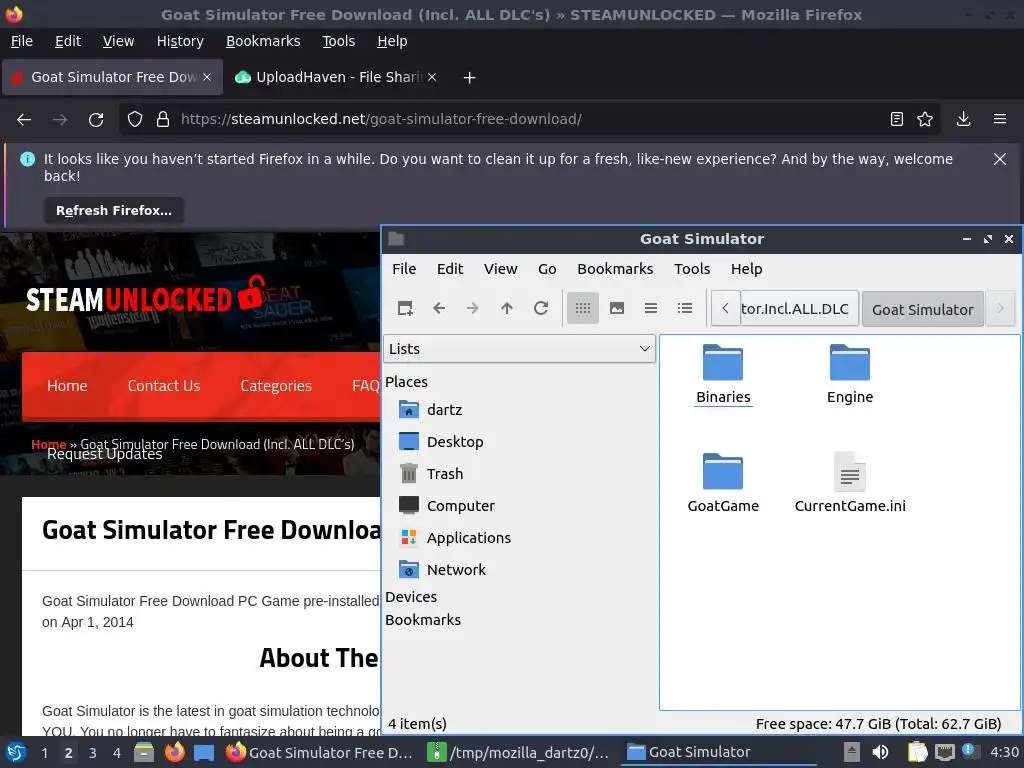The width and height of the screenshot is (1024, 768).
Task: Activate /tmp/mozilla_dartz0 archive taskbar entry
Action: point(518,753)
